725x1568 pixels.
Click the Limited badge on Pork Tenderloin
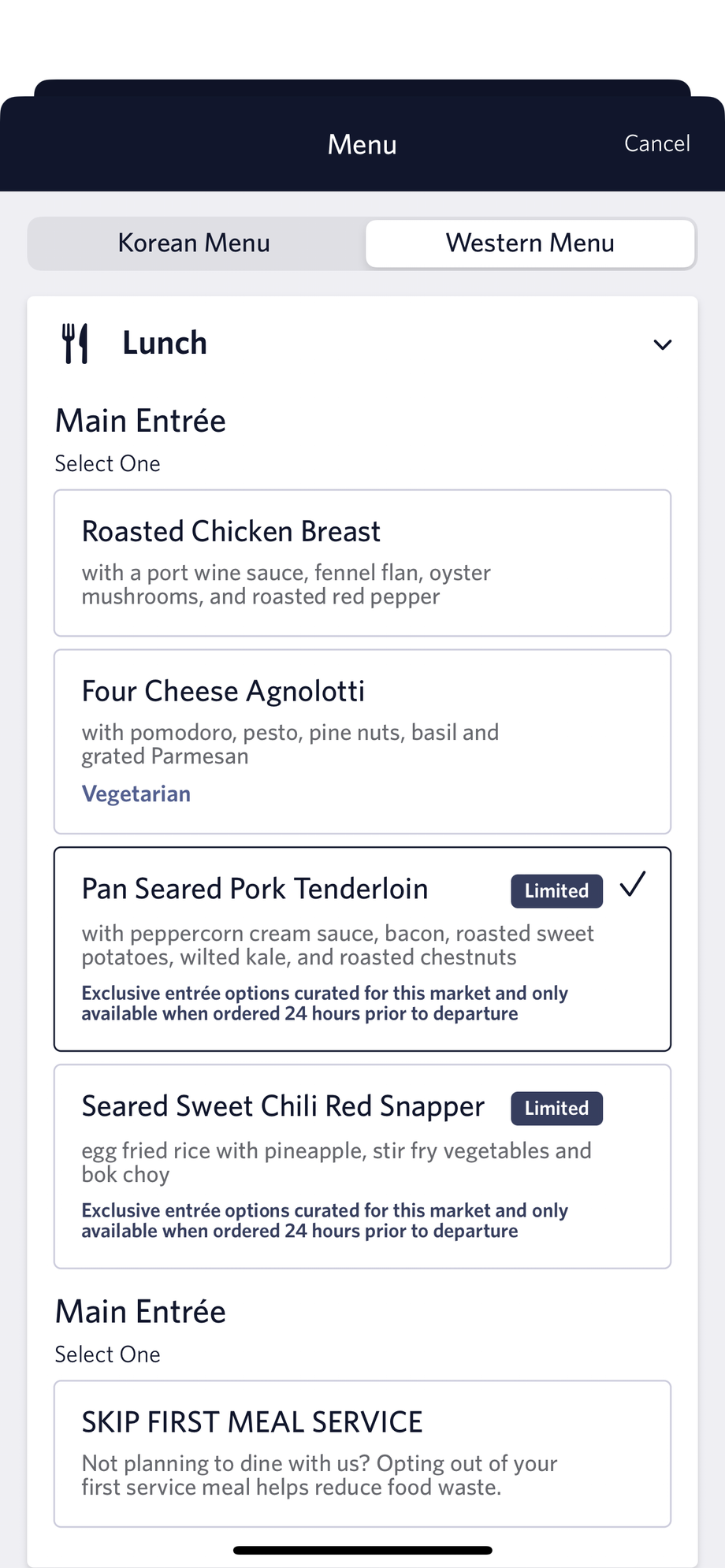(x=557, y=891)
